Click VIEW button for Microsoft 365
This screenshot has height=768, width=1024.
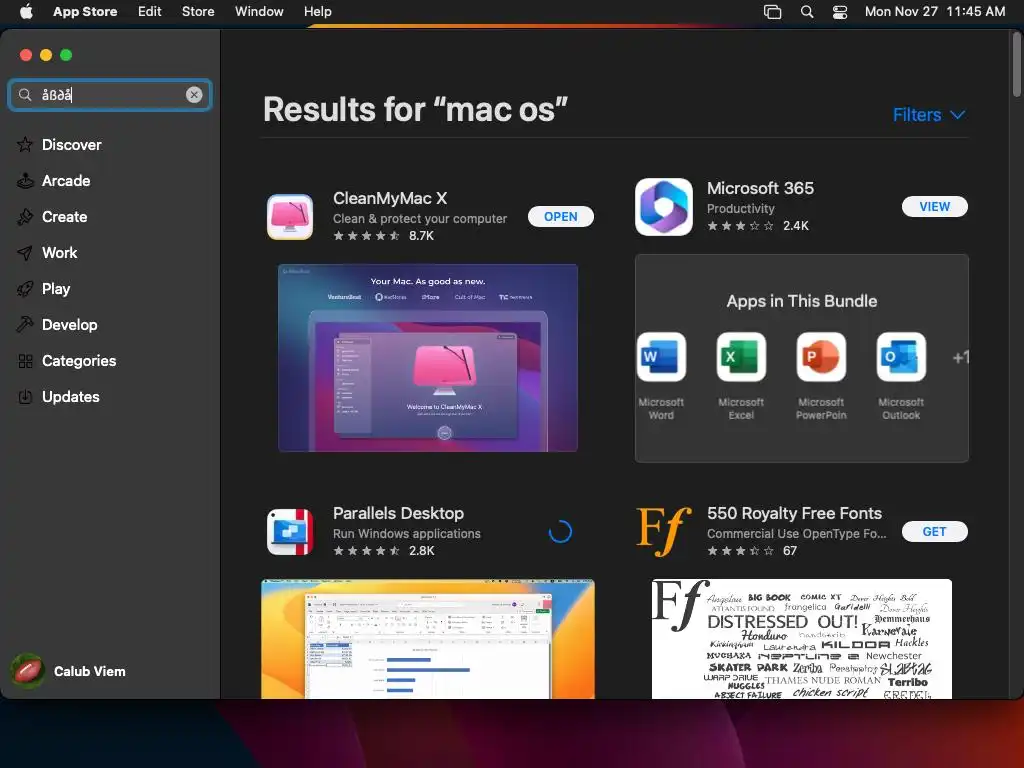pyautogui.click(x=935, y=206)
